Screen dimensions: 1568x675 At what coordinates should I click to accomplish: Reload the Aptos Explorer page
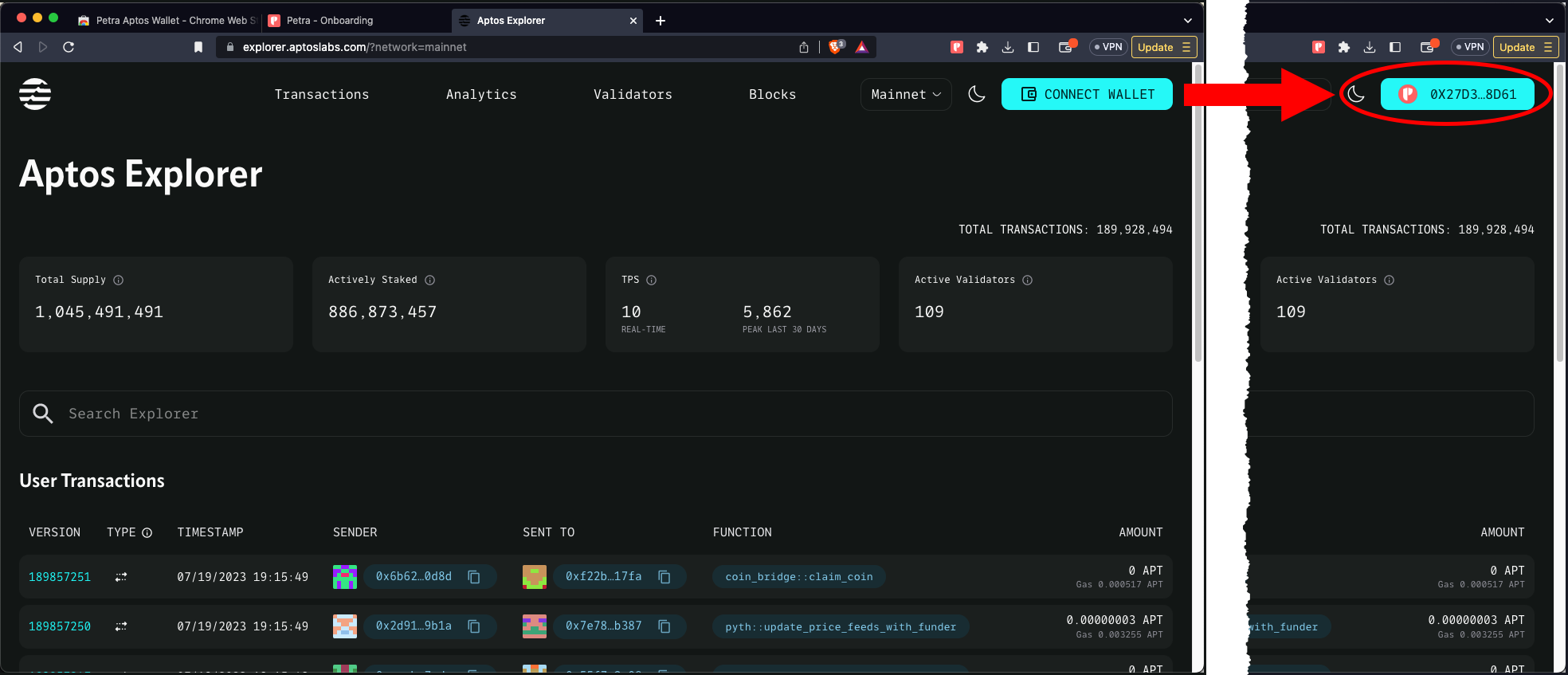point(69,47)
